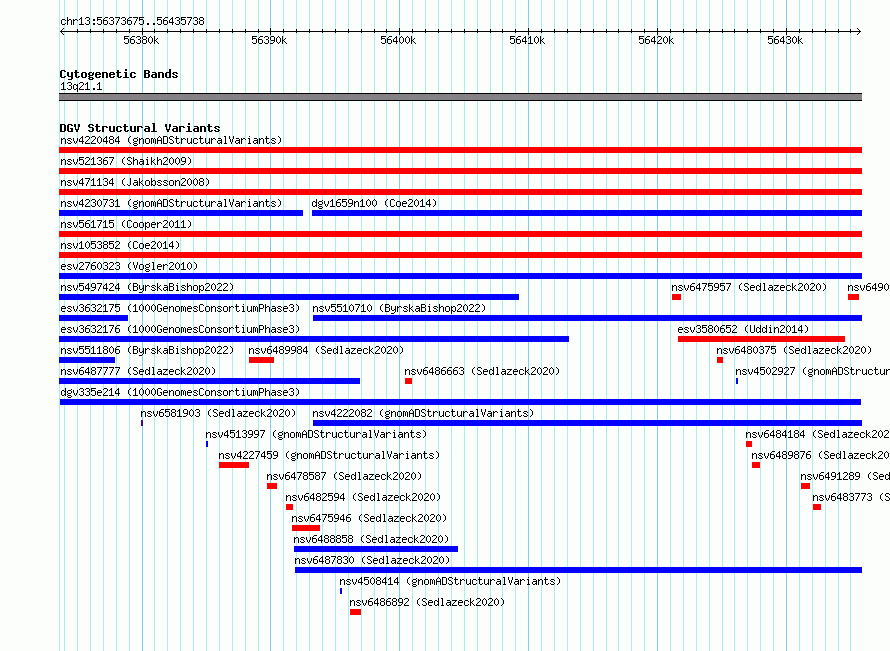Select the blue bar of dgv335e214

coord(460,402)
